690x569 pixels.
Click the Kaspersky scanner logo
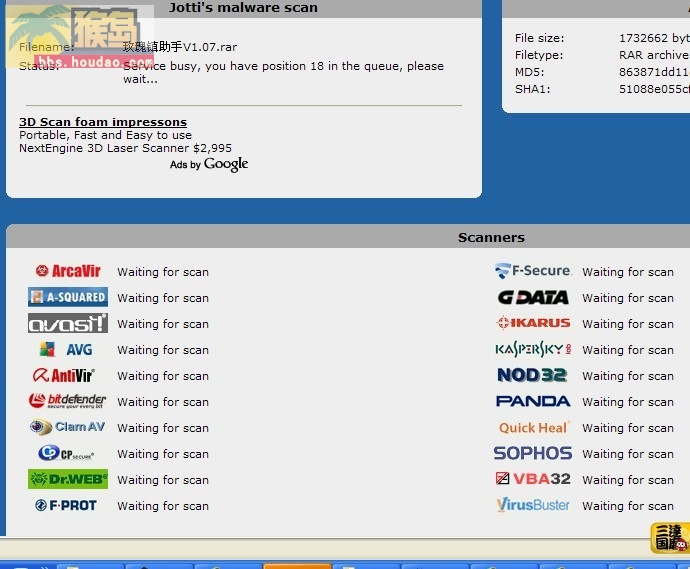coord(533,349)
